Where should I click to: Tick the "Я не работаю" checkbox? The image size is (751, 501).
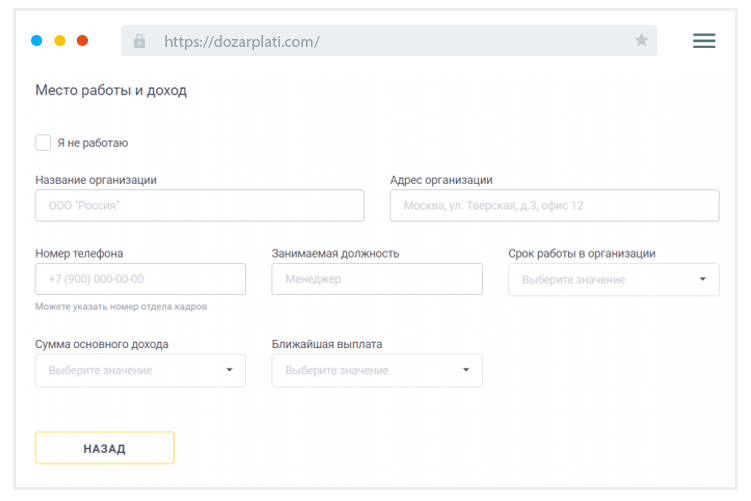(x=43, y=143)
